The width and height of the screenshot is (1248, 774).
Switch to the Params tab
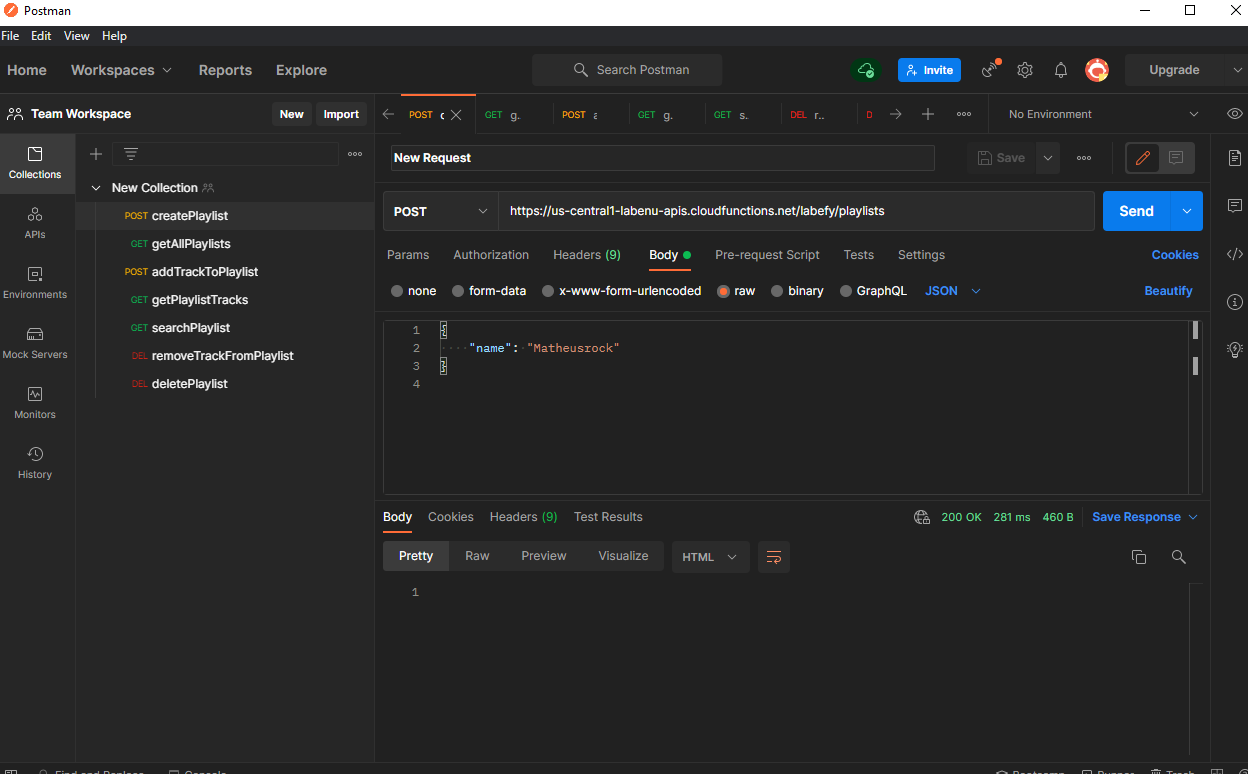click(x=408, y=255)
